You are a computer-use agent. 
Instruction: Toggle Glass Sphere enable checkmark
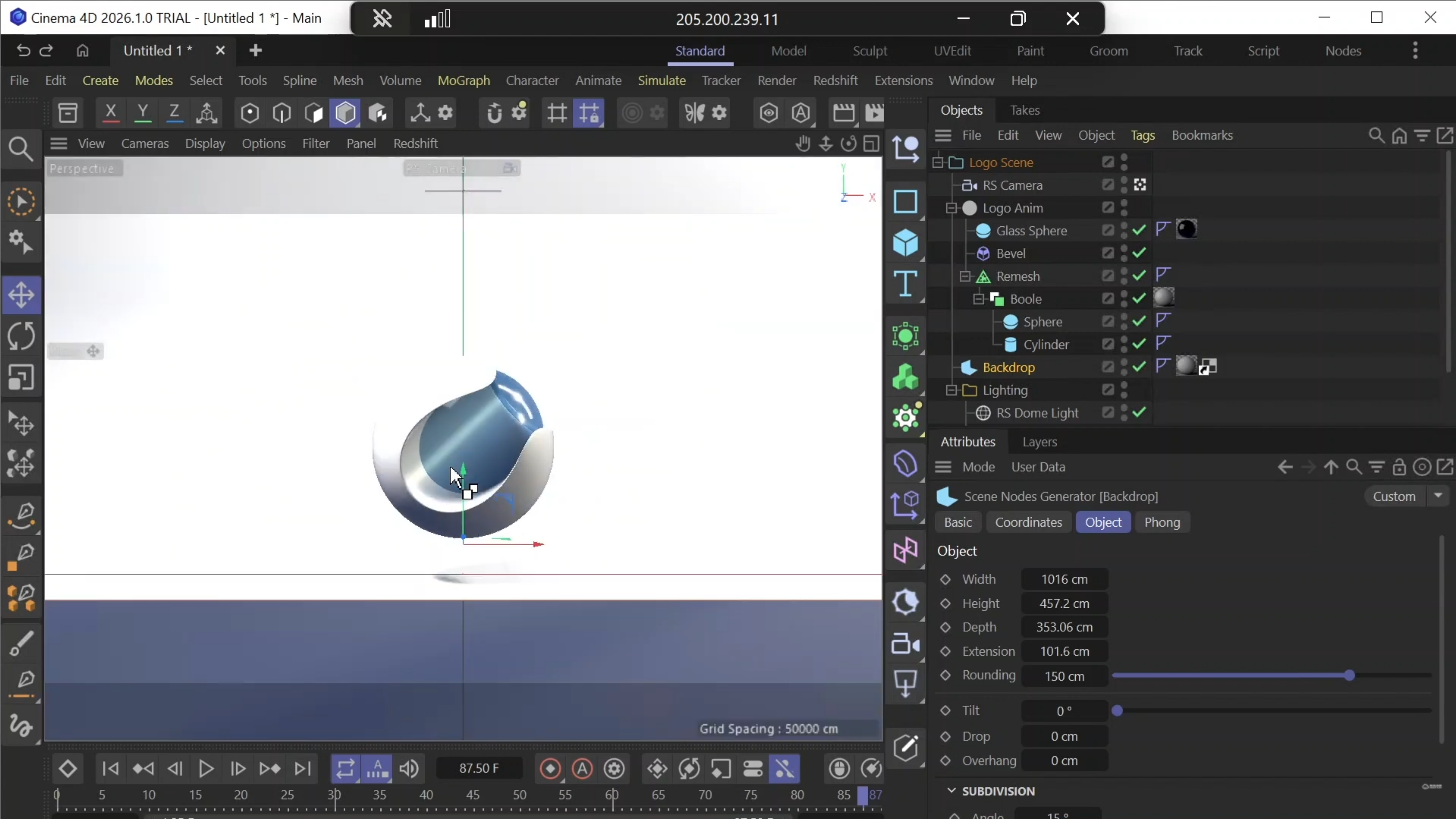[1139, 231]
